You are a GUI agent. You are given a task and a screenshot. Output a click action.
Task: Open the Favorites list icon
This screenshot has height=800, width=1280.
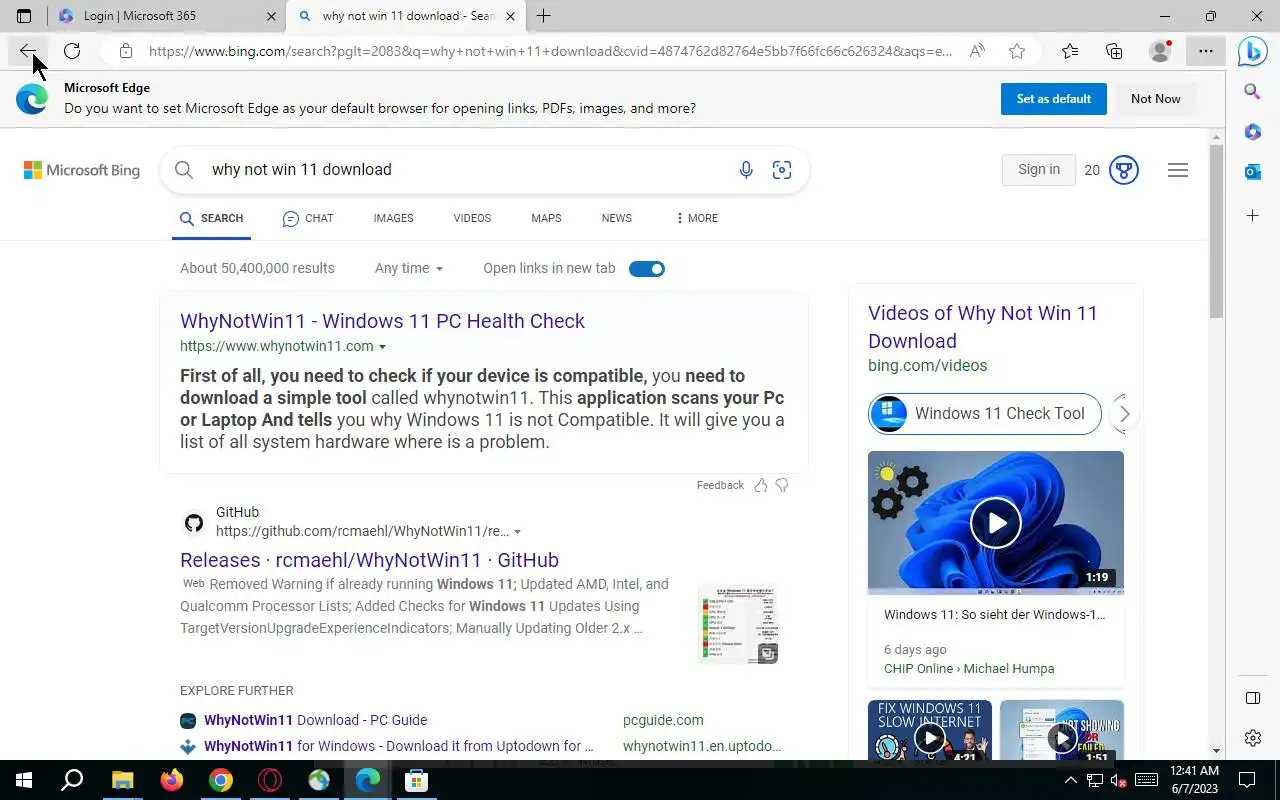pyautogui.click(x=1070, y=51)
